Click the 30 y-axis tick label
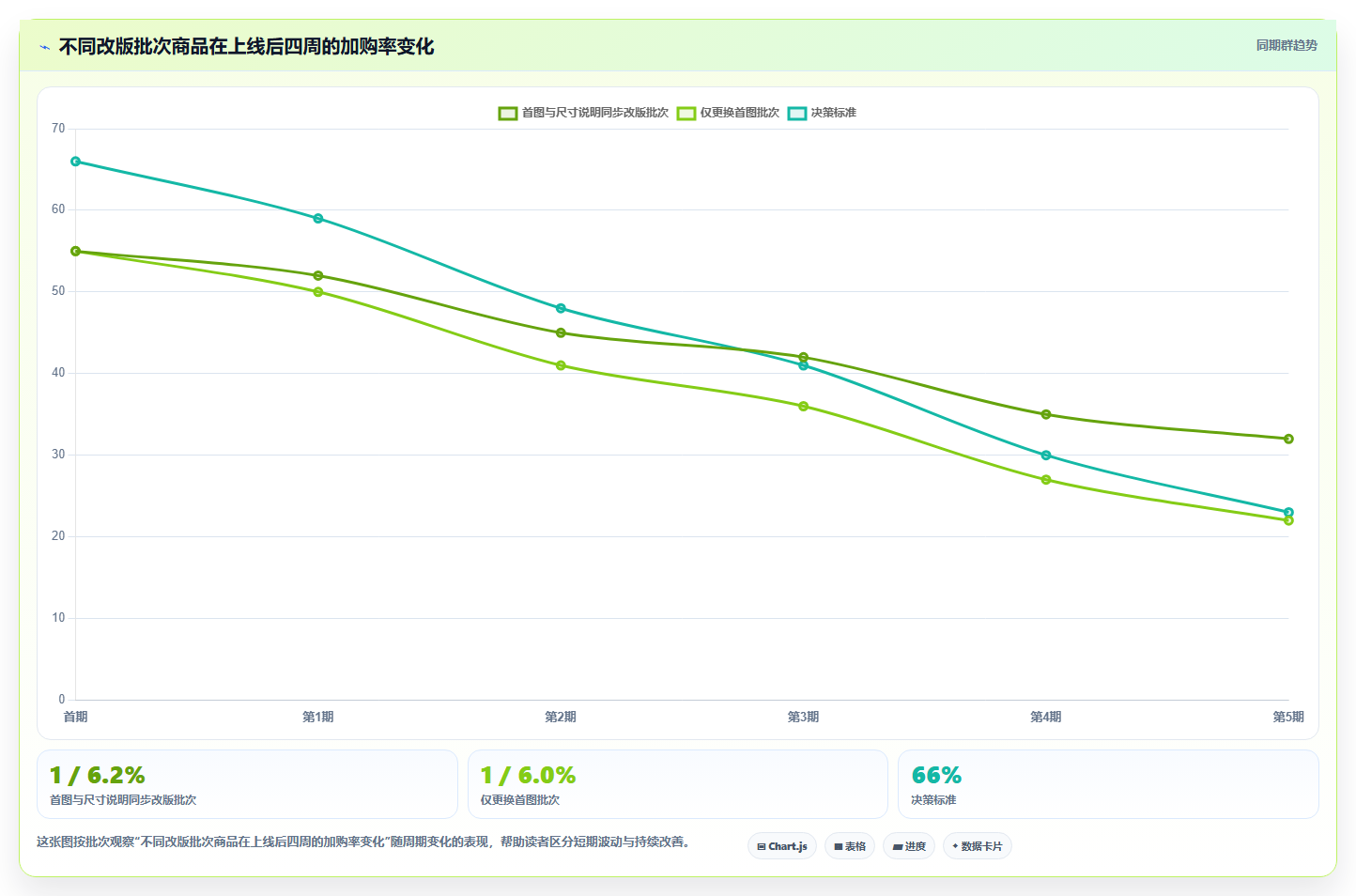Image resolution: width=1356 pixels, height=896 pixels. 58,455
